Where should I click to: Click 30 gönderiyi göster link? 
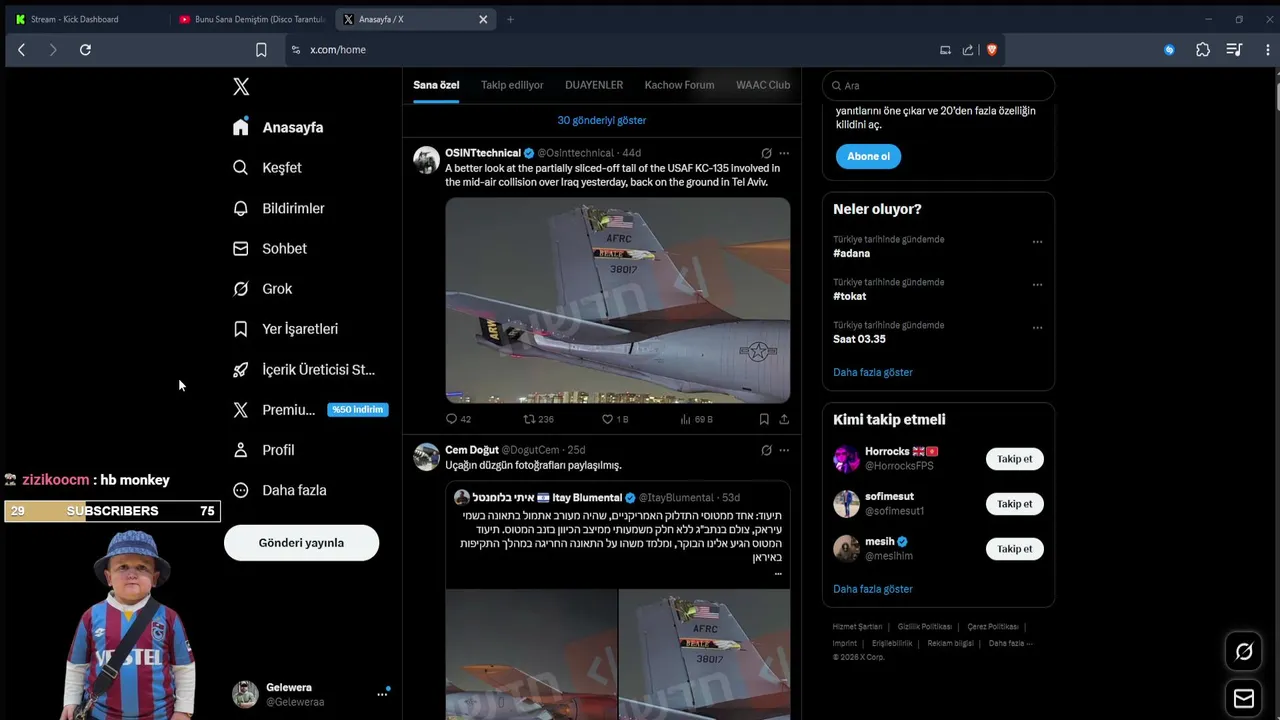coord(602,120)
